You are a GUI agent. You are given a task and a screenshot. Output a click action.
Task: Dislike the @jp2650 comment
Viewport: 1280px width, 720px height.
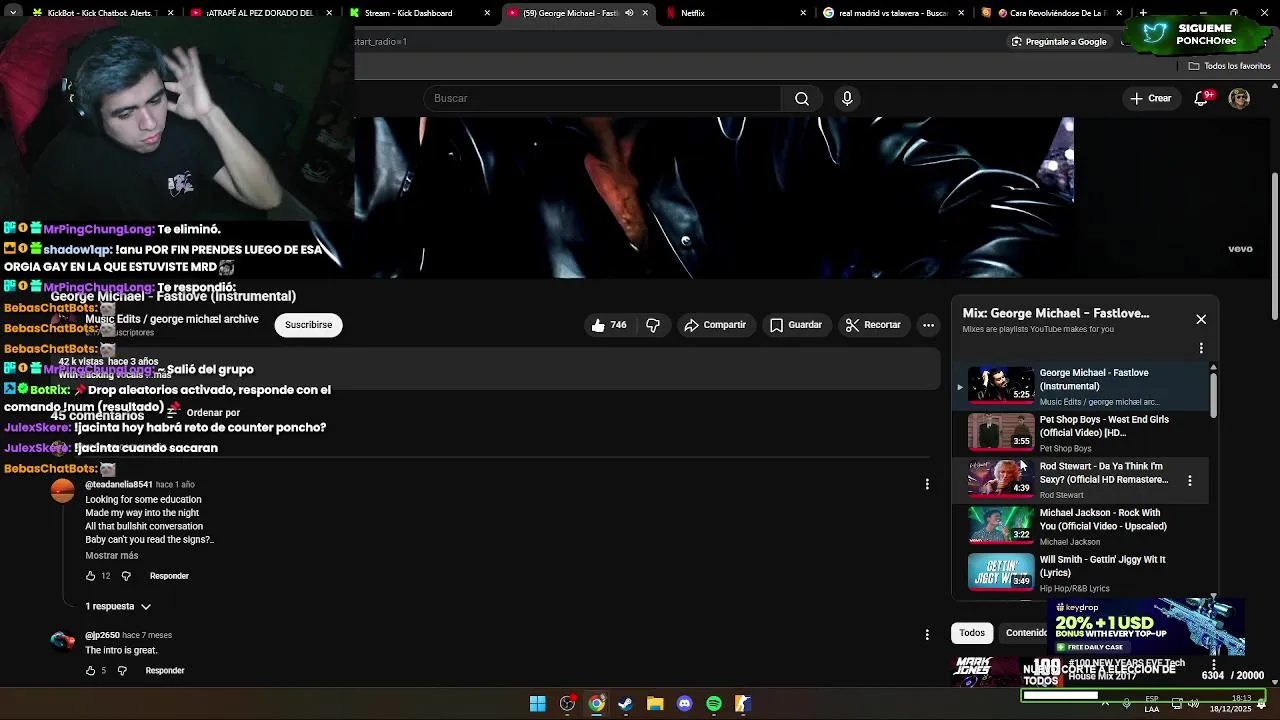122,670
